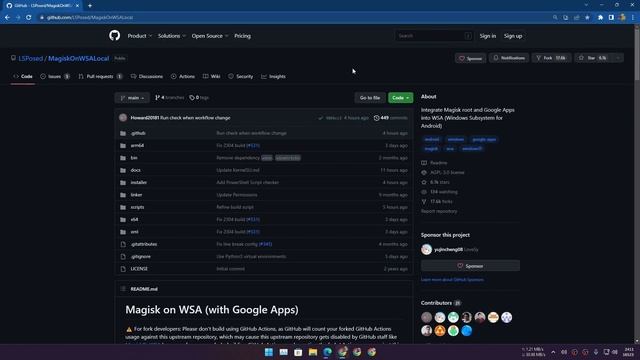640x360 pixels.
Task: Open the Product dropdown menu
Action: [140, 36]
